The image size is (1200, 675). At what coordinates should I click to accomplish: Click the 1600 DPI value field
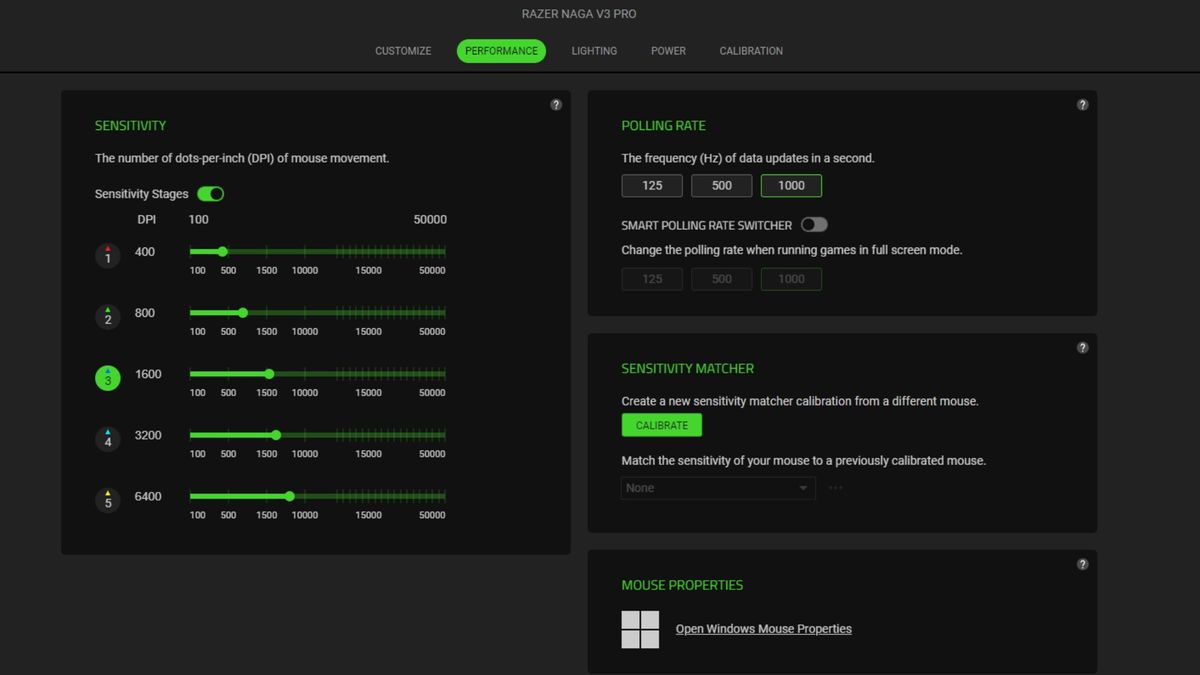[148, 374]
